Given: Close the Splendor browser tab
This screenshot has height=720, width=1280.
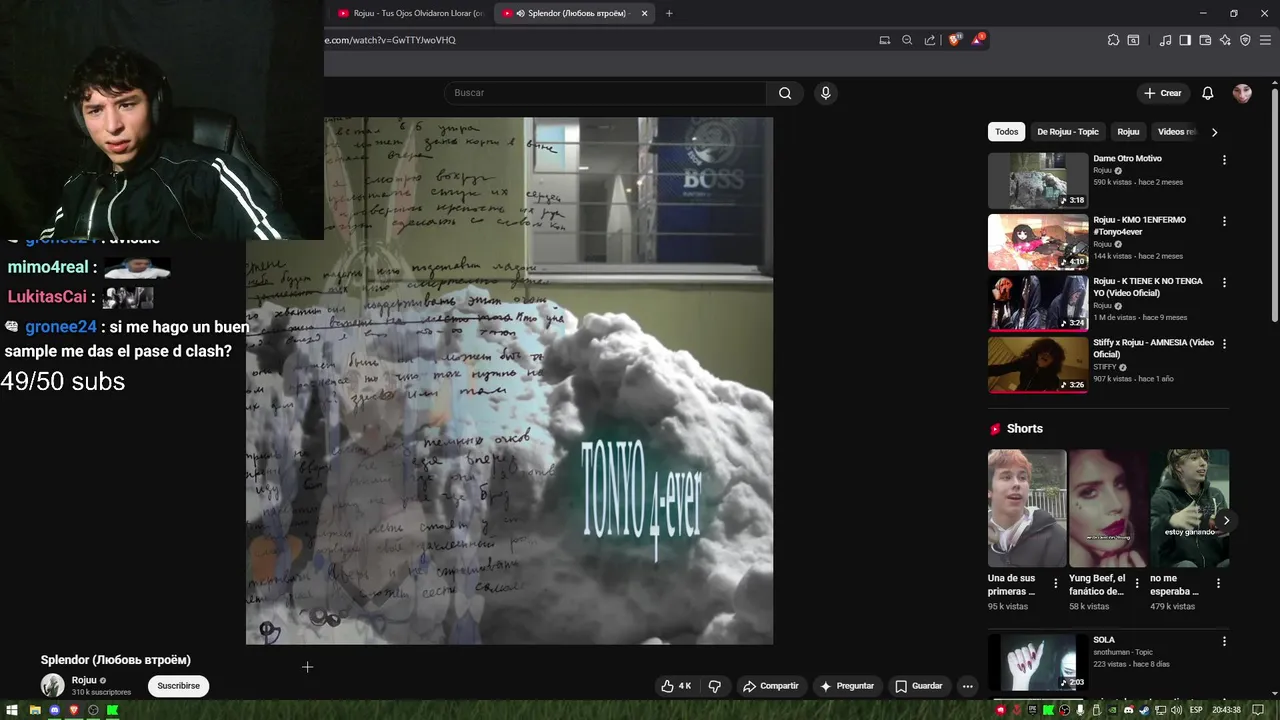Looking at the screenshot, I should (644, 13).
